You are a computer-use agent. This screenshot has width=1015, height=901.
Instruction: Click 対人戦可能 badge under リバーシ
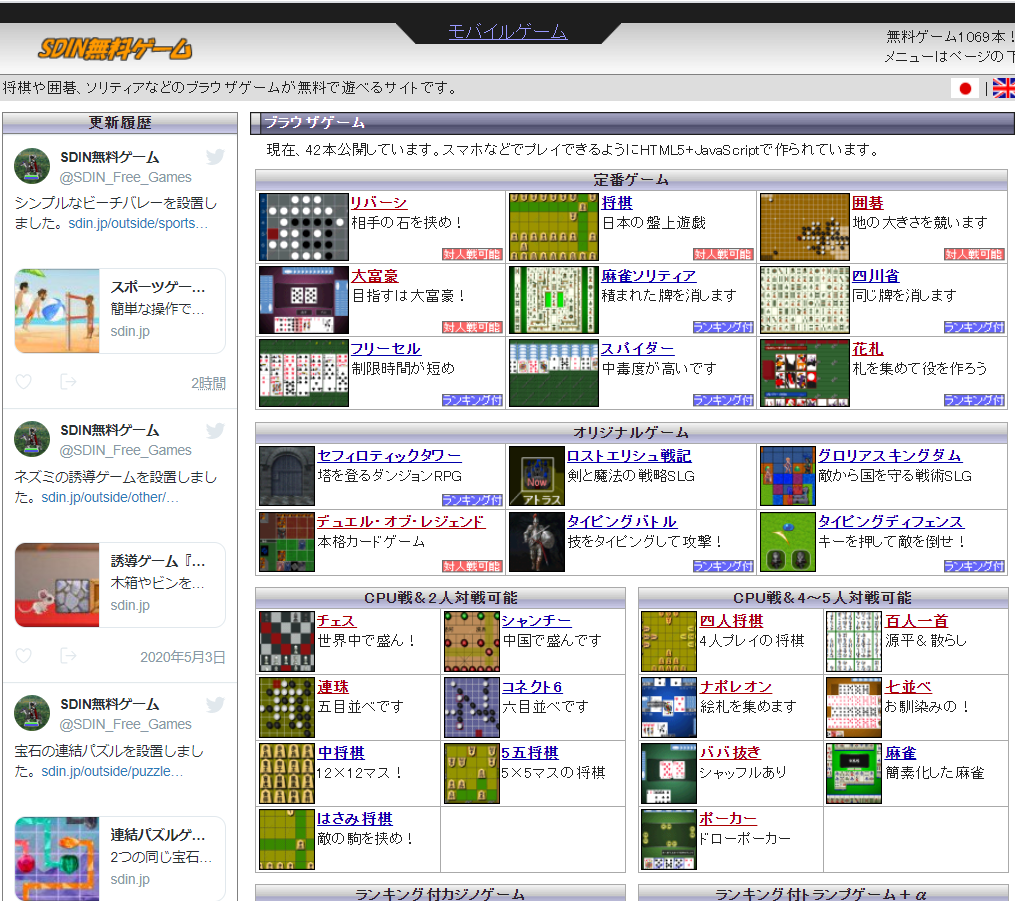point(472,254)
